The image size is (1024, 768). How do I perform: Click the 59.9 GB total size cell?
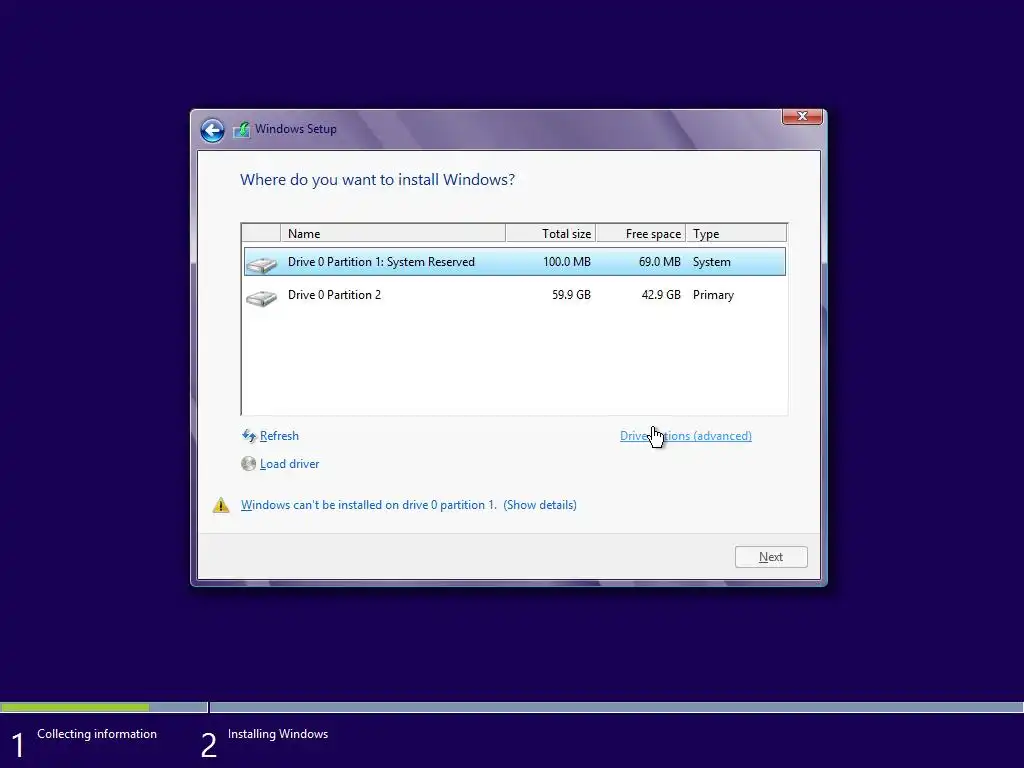coord(571,295)
